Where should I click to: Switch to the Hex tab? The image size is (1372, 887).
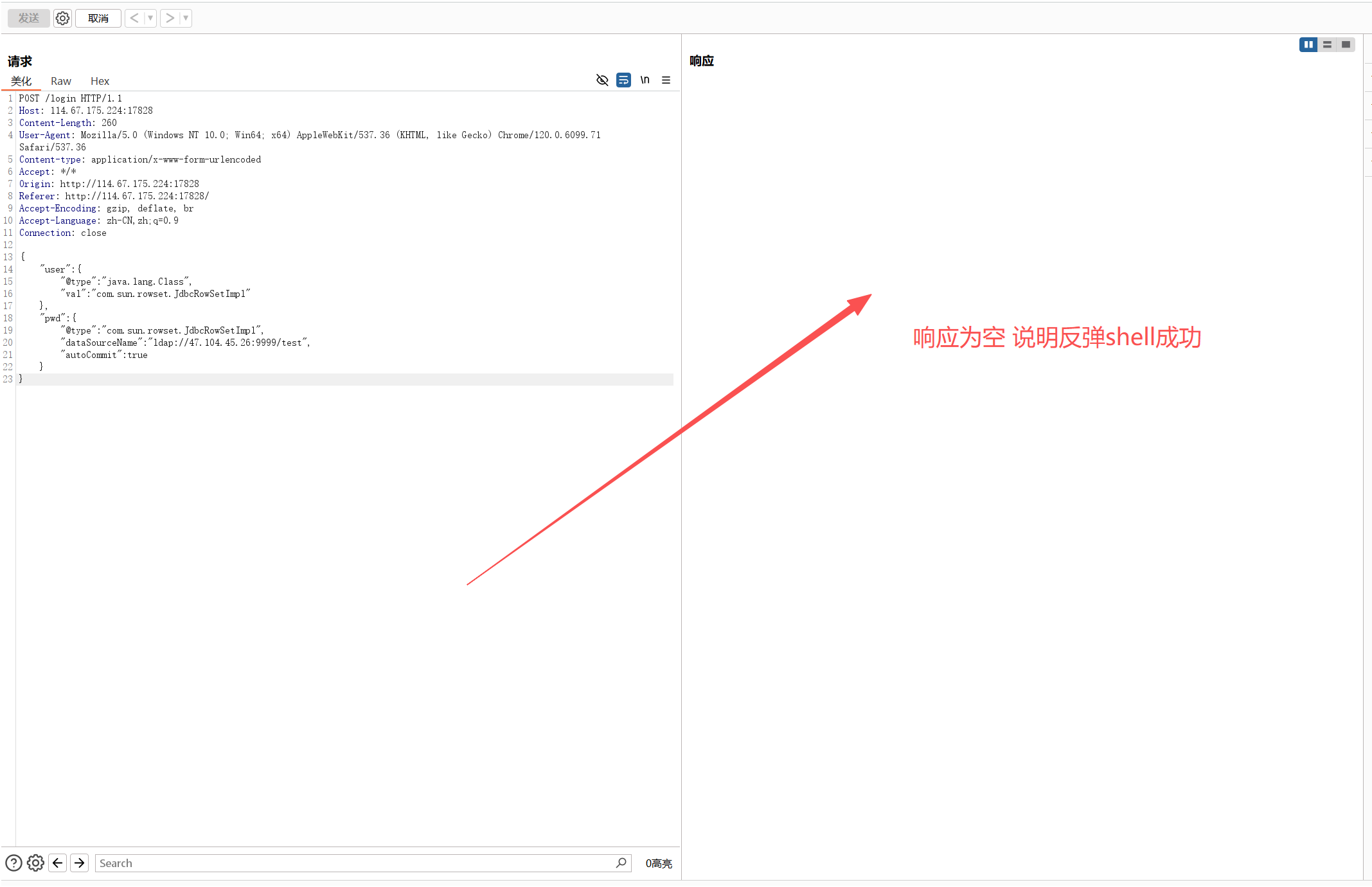click(100, 81)
